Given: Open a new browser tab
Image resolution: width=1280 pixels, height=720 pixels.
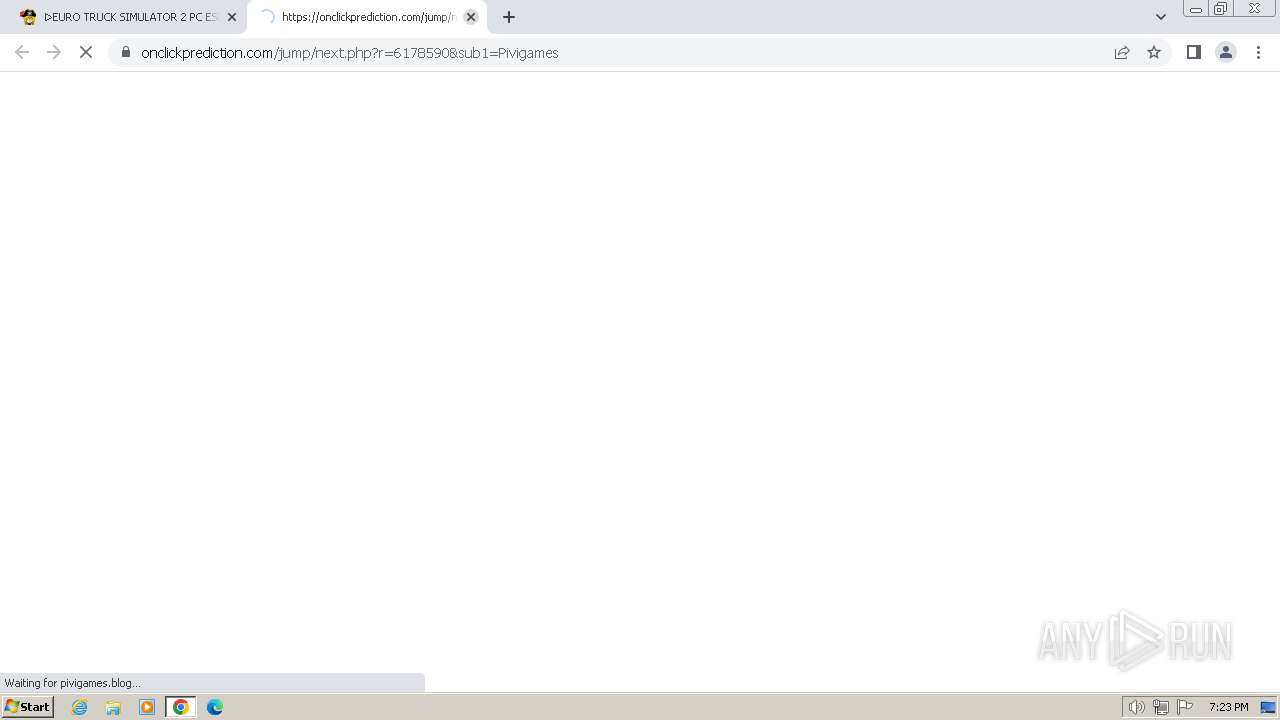Looking at the screenshot, I should coord(509,17).
